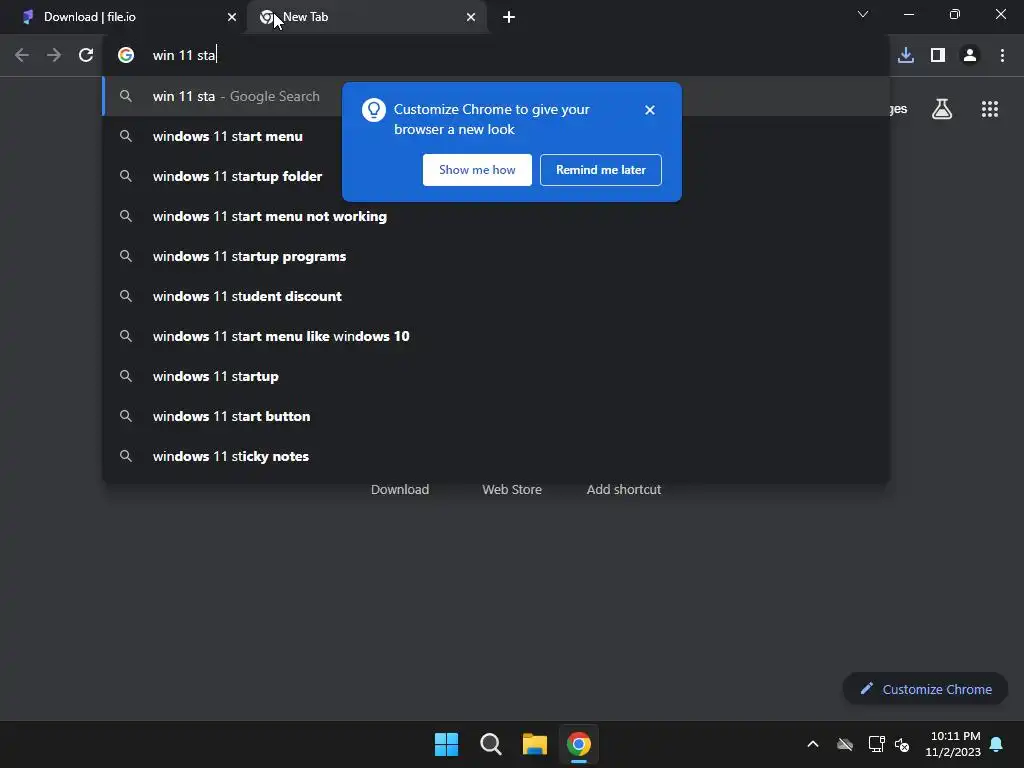Reload the current page

[86, 56]
